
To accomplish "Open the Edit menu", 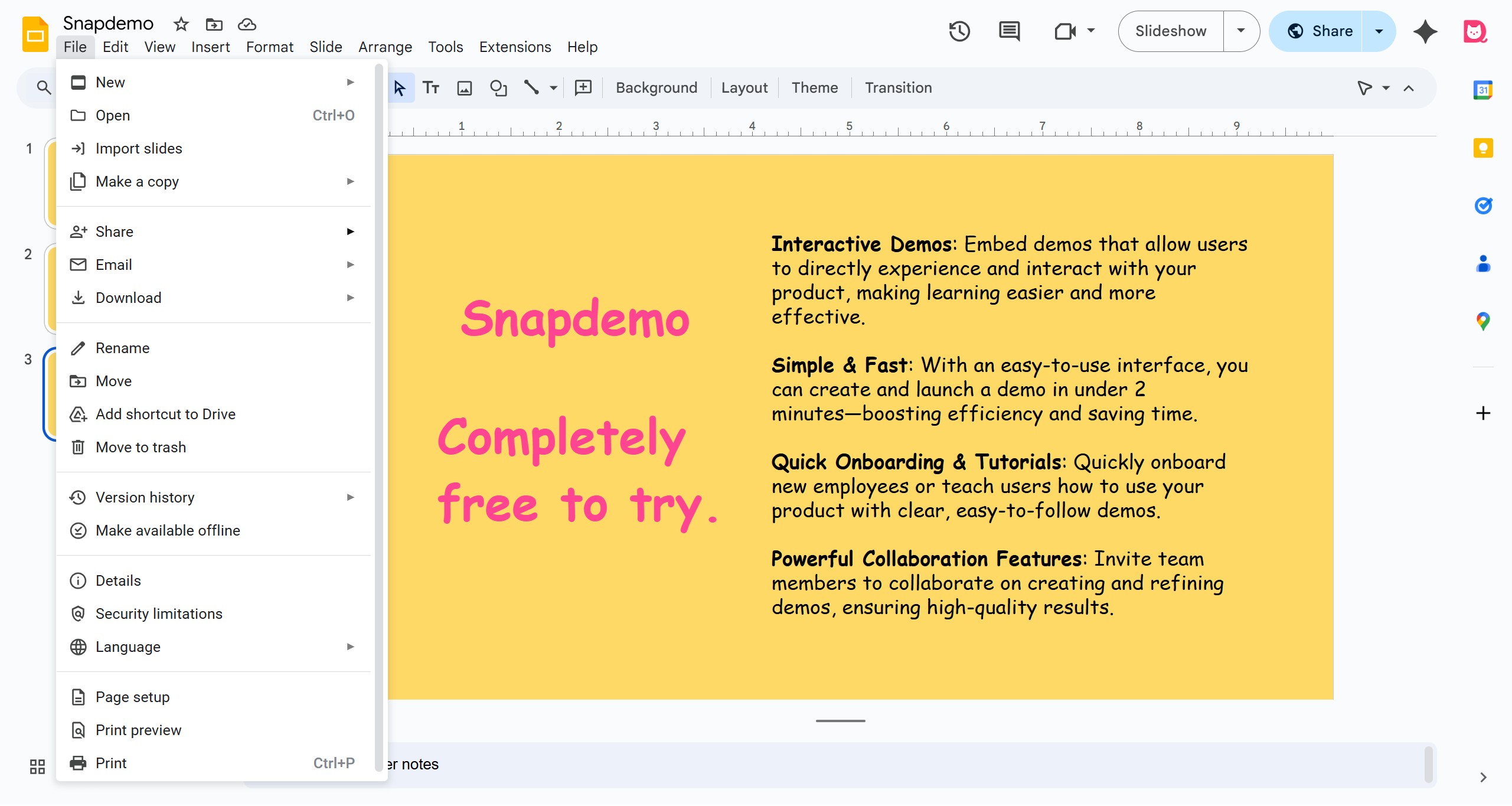I will pos(115,47).
